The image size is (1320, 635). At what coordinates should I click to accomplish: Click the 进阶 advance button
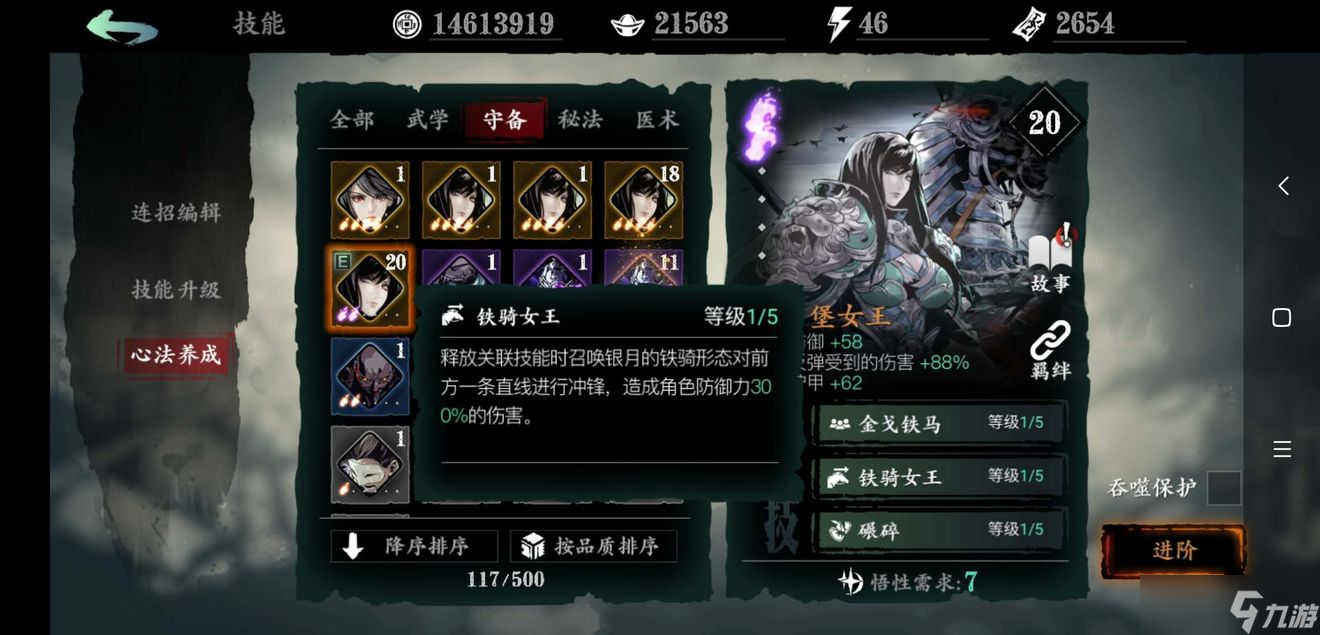[x=1174, y=551]
